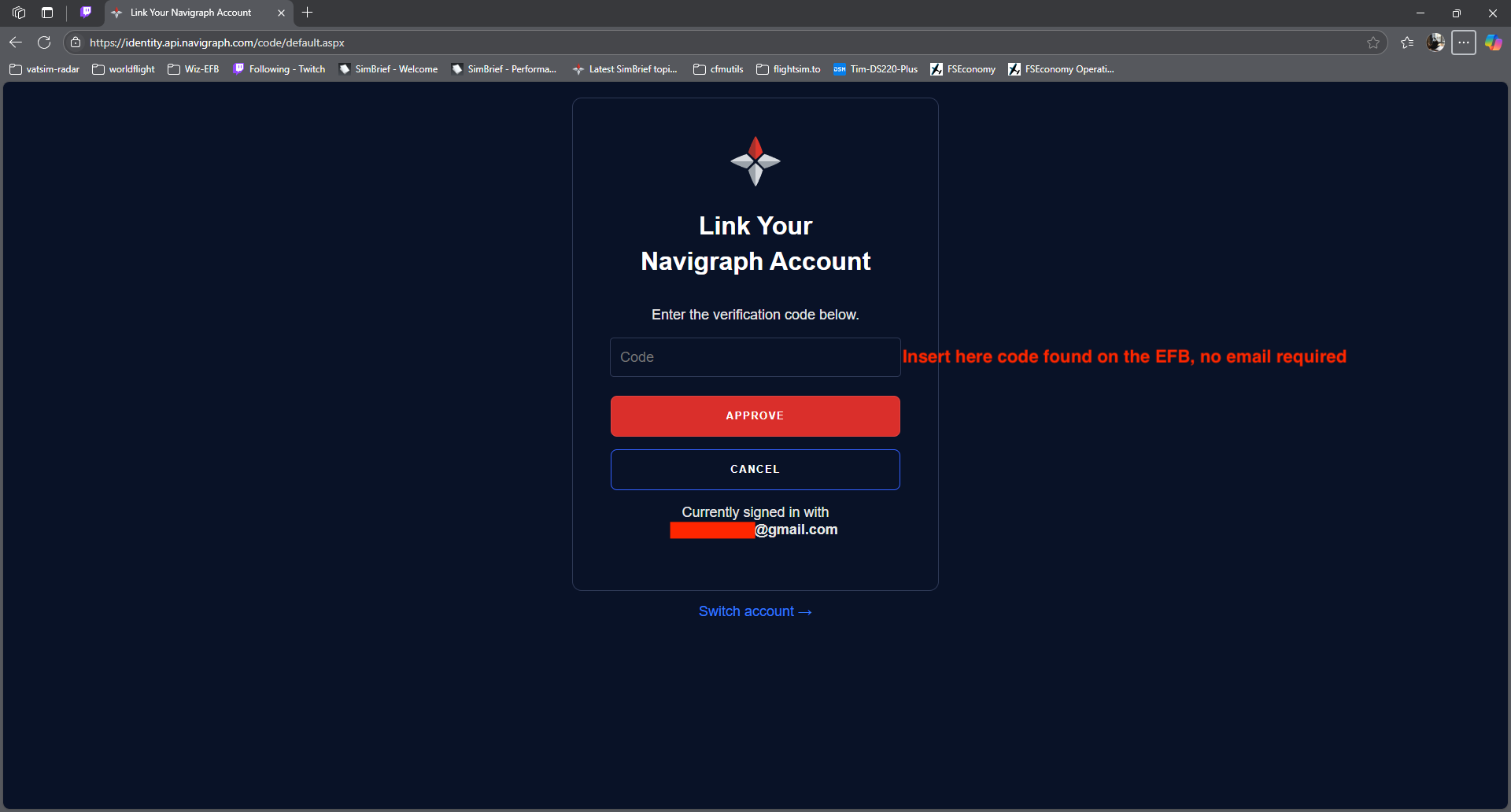The width and height of the screenshot is (1511, 812).
Task: Open the Settings and more menu
Action: pos(1464,42)
